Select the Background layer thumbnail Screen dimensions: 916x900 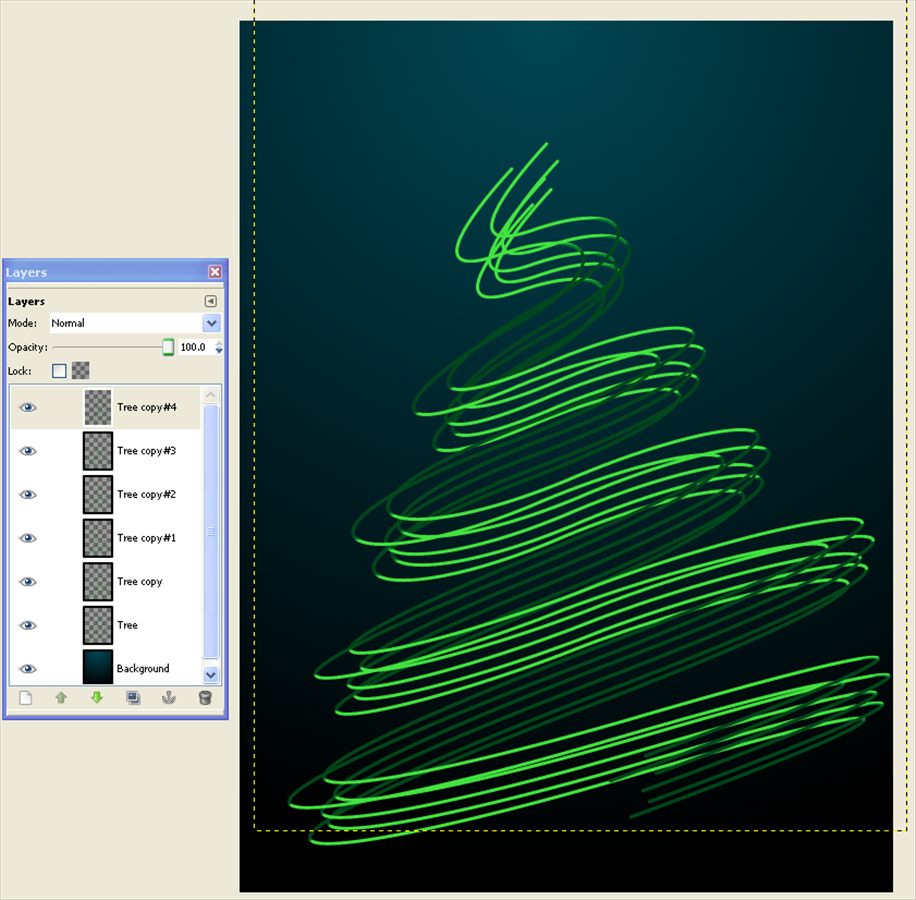98,667
